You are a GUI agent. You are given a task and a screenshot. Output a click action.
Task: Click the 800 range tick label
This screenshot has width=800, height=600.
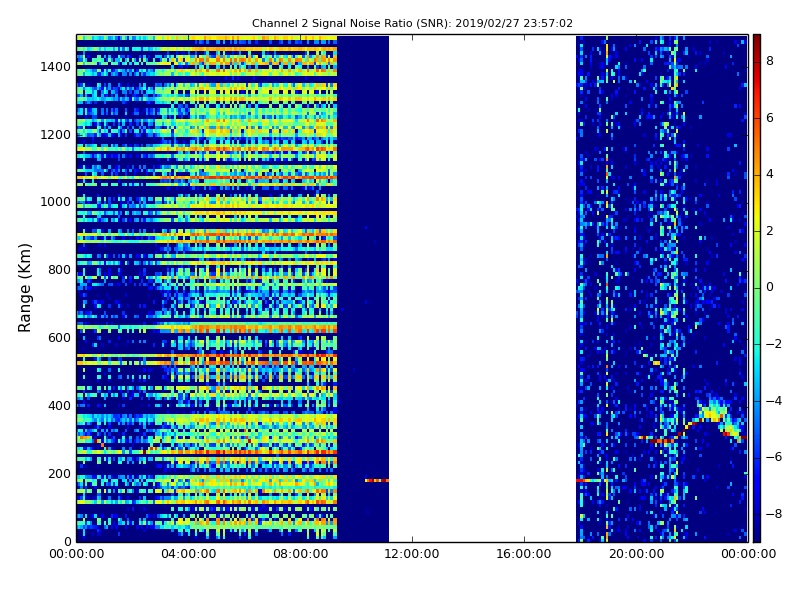59,270
